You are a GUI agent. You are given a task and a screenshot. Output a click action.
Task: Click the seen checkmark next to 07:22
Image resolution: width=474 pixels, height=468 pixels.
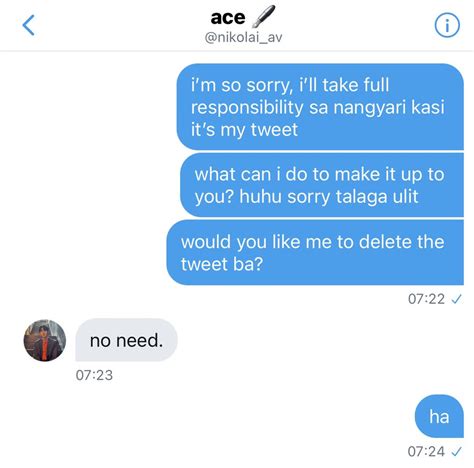pos(456,299)
